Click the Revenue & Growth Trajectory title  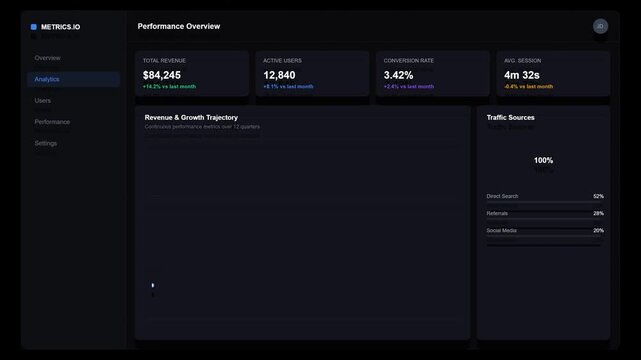point(191,118)
